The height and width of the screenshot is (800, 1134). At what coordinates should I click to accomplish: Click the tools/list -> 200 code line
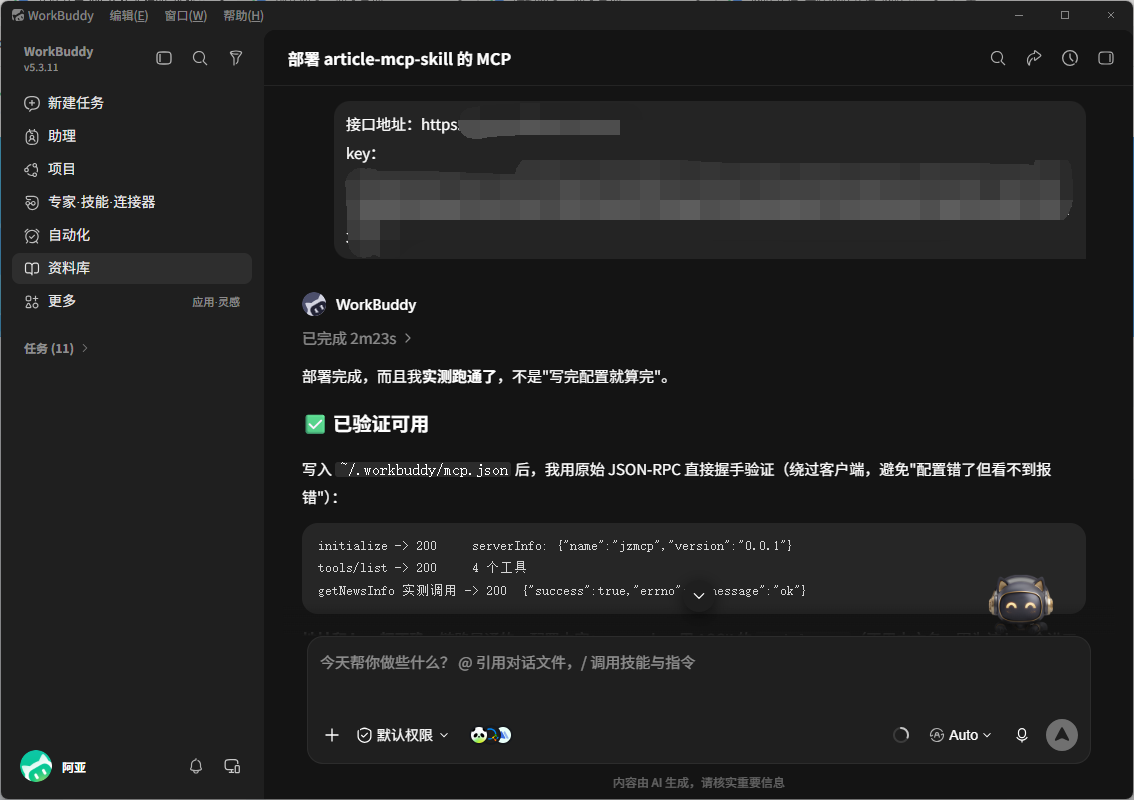pyautogui.click(x=422, y=568)
